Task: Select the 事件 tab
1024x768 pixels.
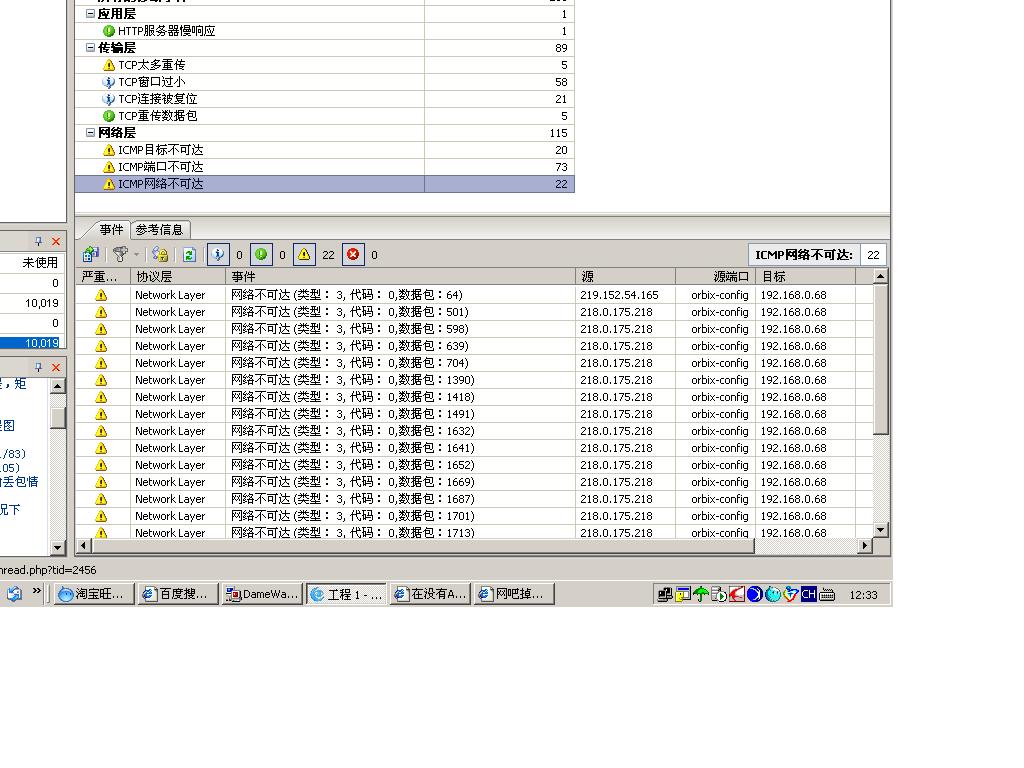Action: (111, 230)
